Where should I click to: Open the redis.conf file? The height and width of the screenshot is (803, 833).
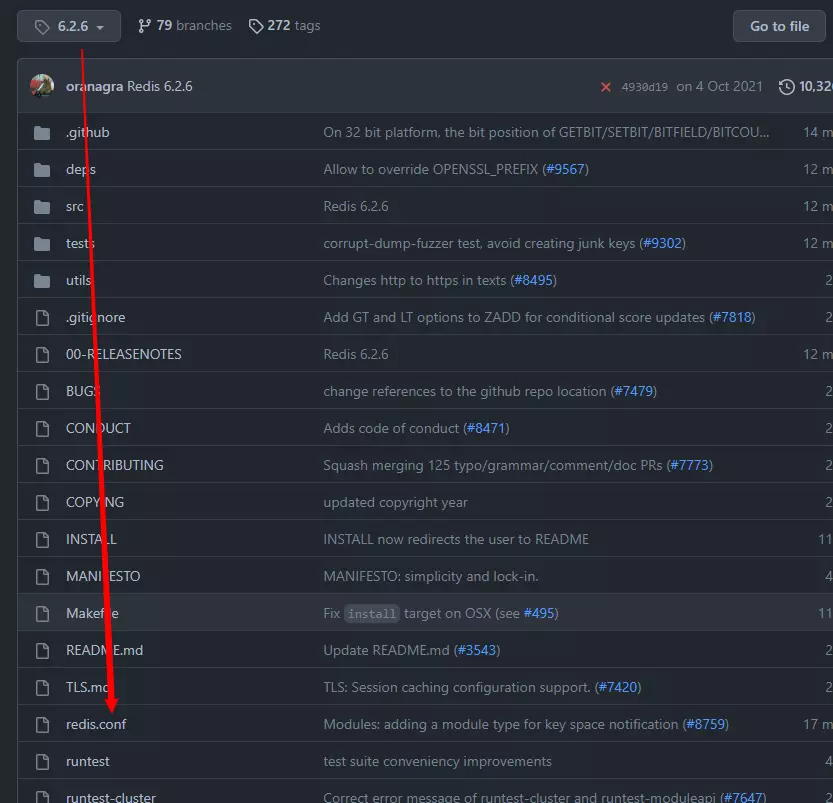[x=96, y=724]
